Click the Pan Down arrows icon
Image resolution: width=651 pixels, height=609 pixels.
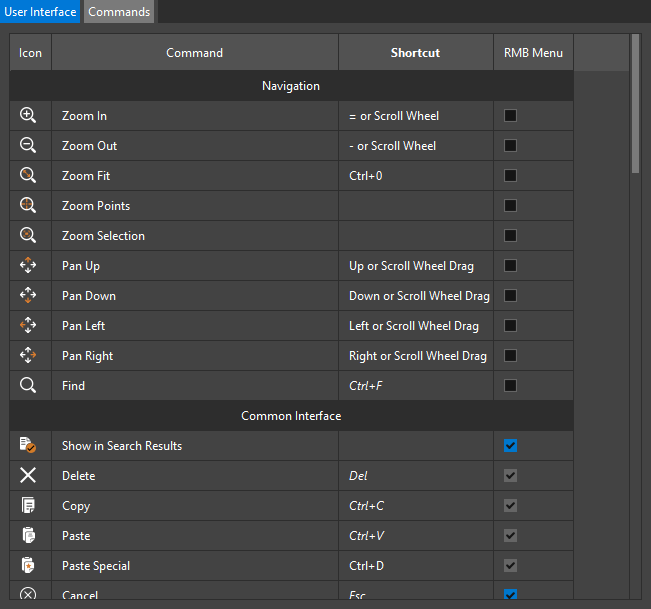point(28,295)
